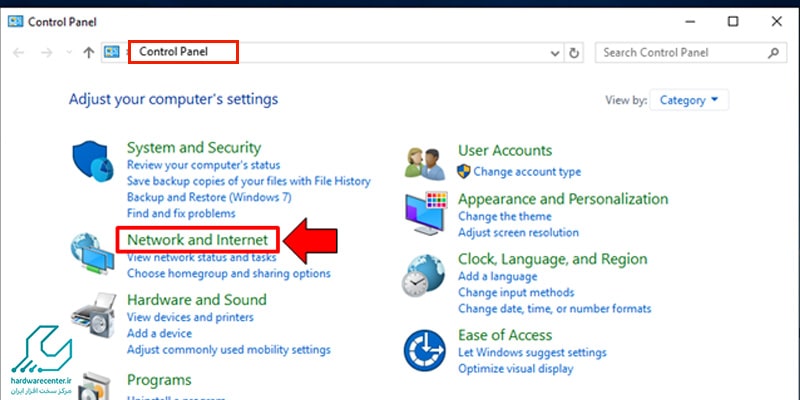Open the Ease of Access icon
This screenshot has height=400, width=800.
424,350
